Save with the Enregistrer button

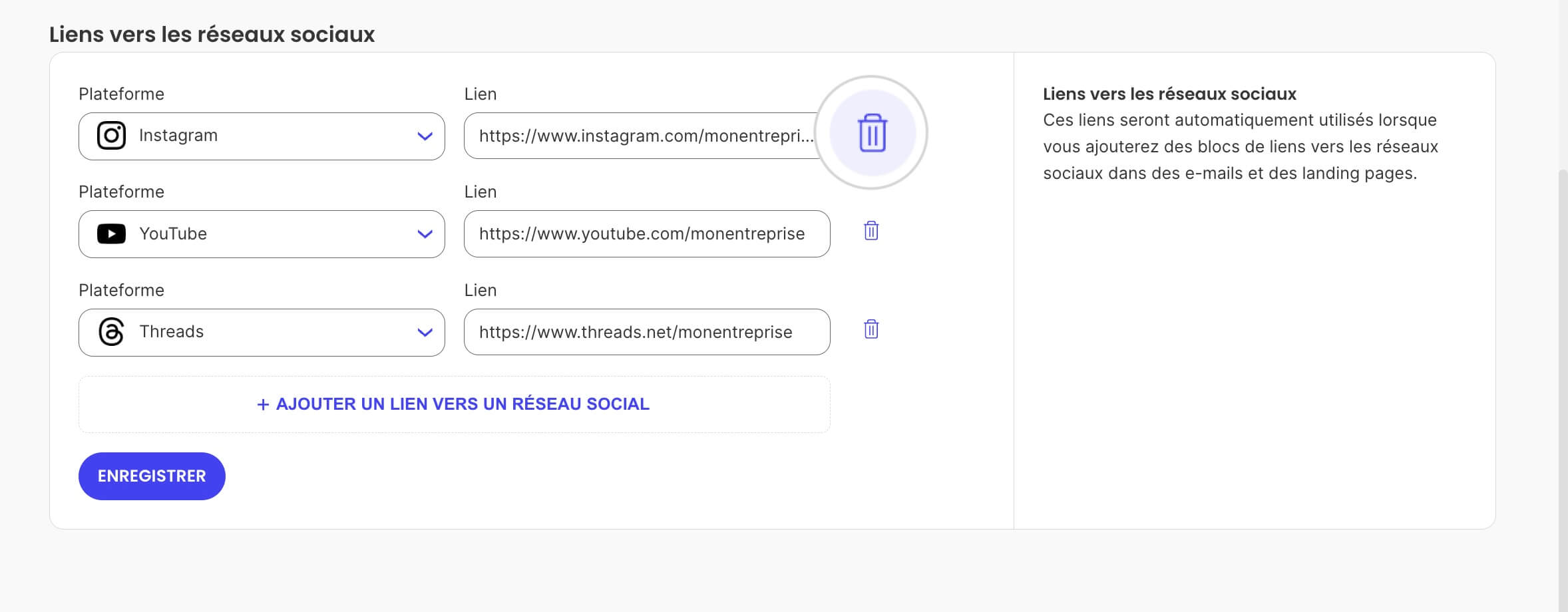click(152, 476)
